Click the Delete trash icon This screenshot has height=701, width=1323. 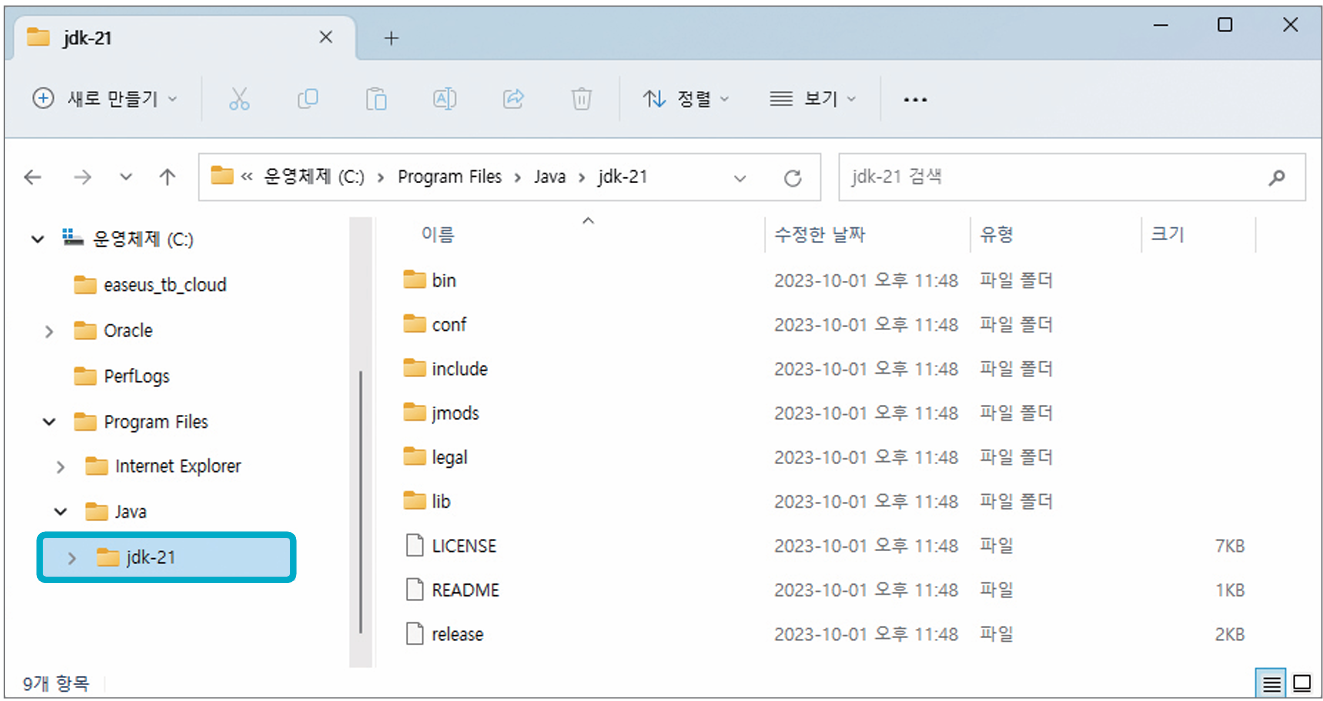point(581,98)
